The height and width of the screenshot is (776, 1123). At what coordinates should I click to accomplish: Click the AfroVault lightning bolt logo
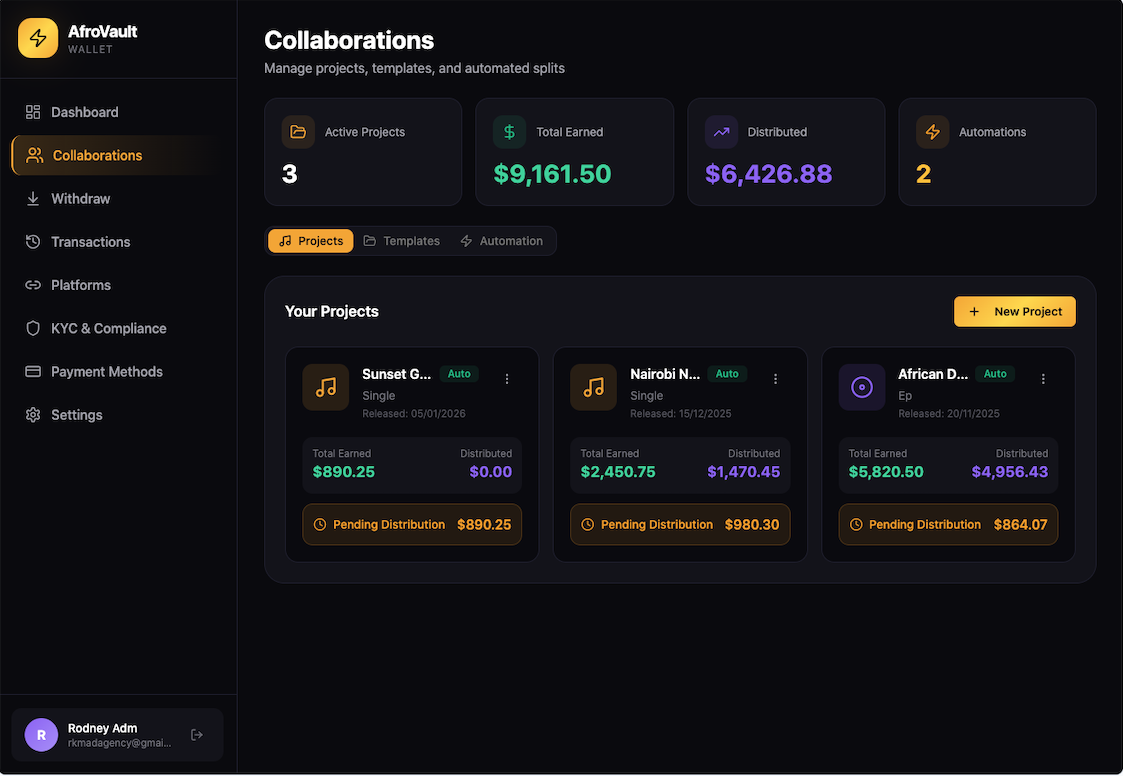coord(38,38)
